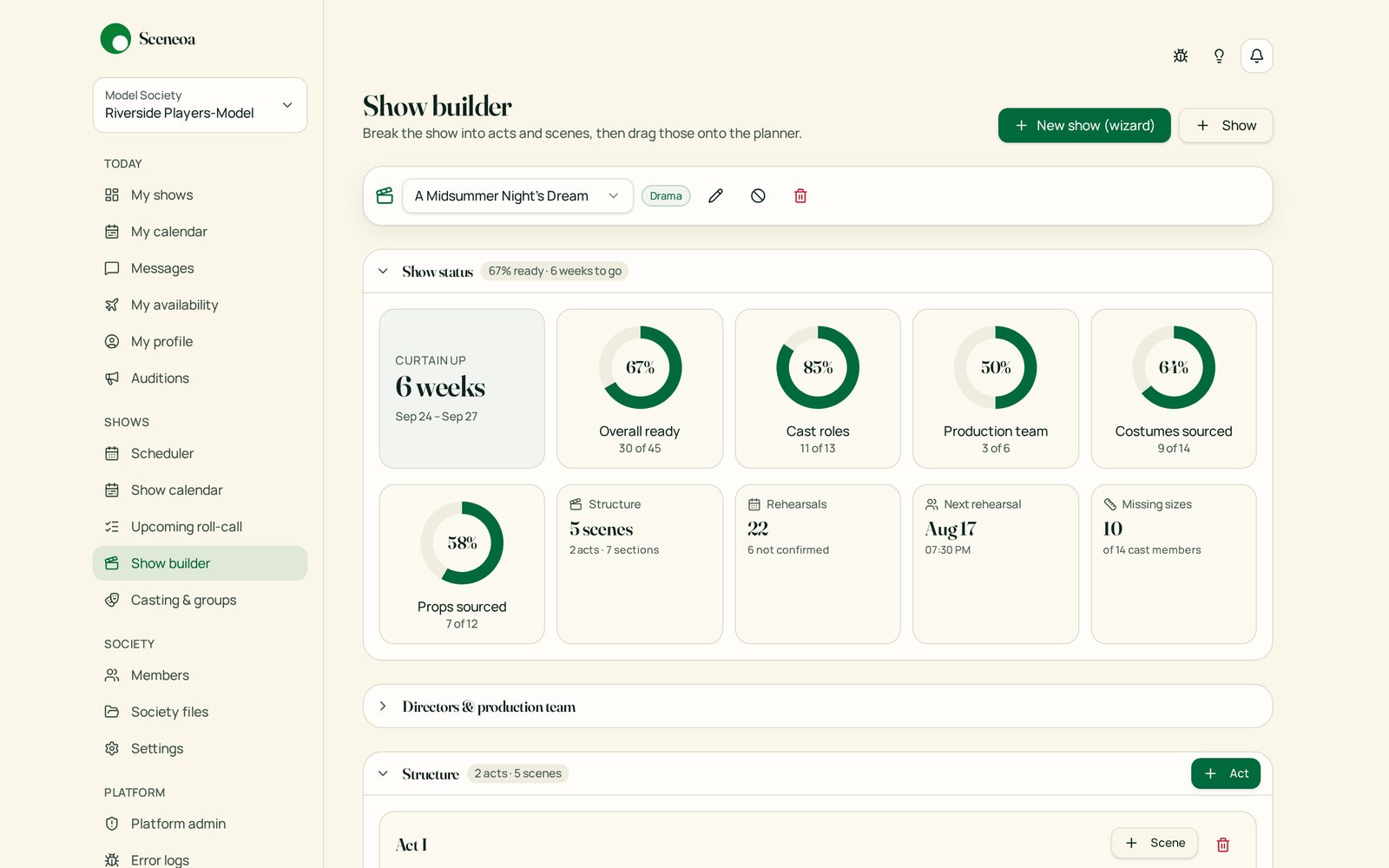
Task: Expand Directors & production team section
Action: coord(383,707)
